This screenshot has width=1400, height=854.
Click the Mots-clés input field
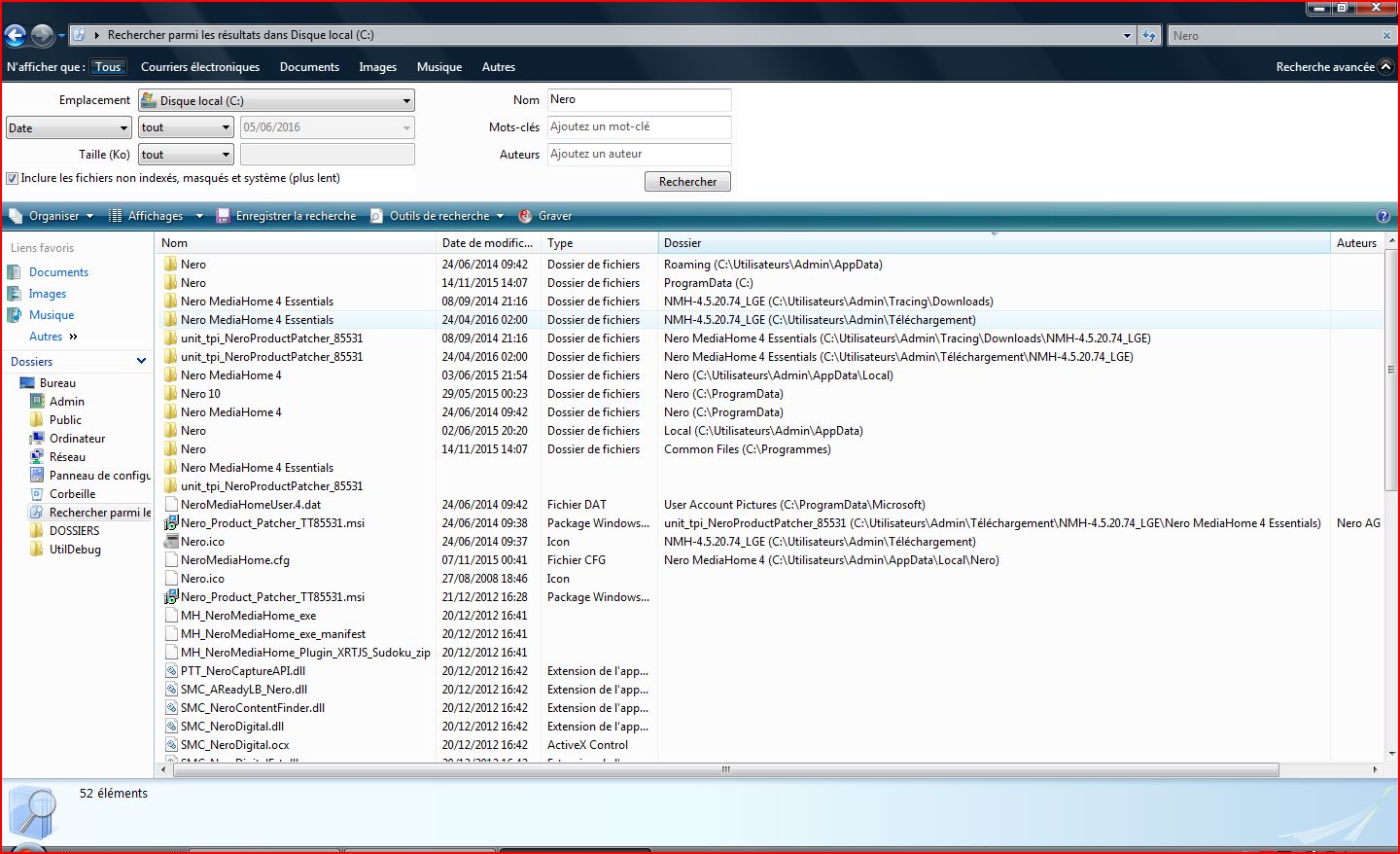coord(639,127)
